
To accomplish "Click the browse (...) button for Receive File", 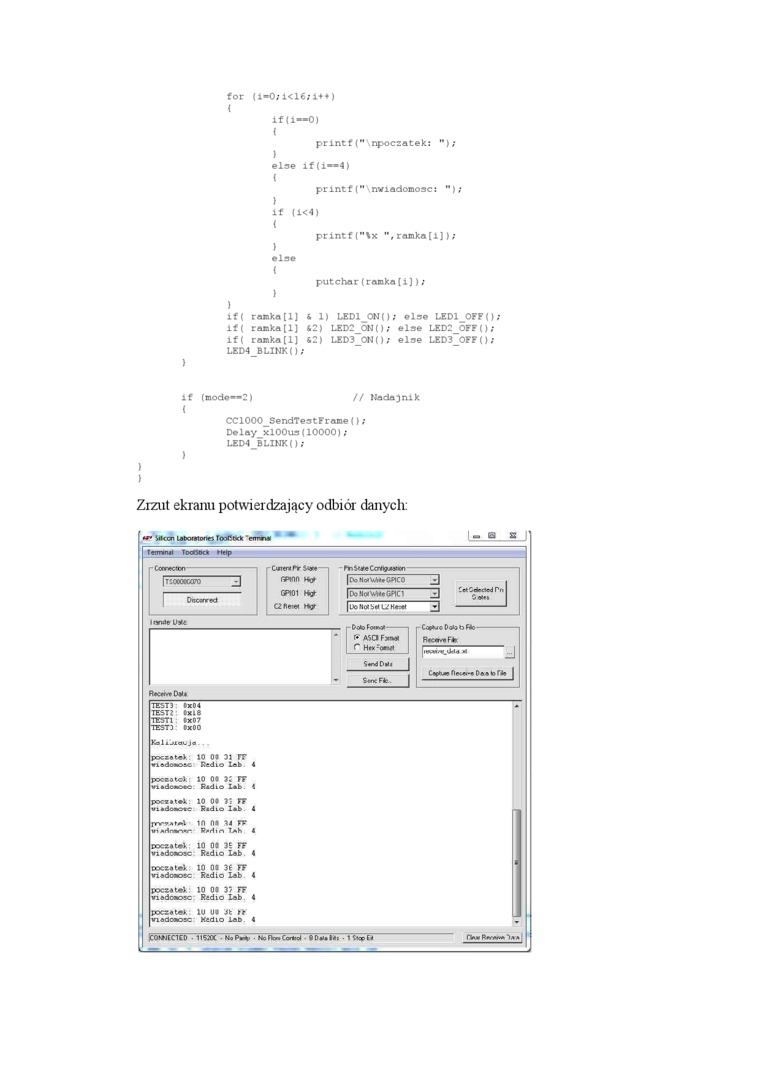I will [x=509, y=651].
